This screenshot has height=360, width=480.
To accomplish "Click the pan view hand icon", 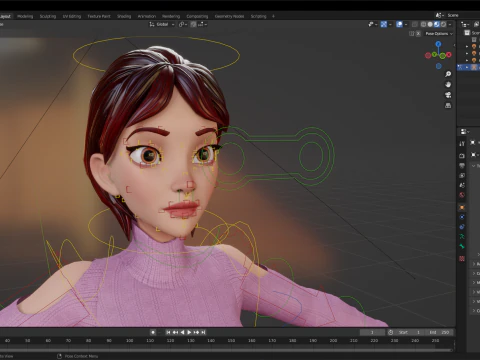I will click(x=448, y=84).
